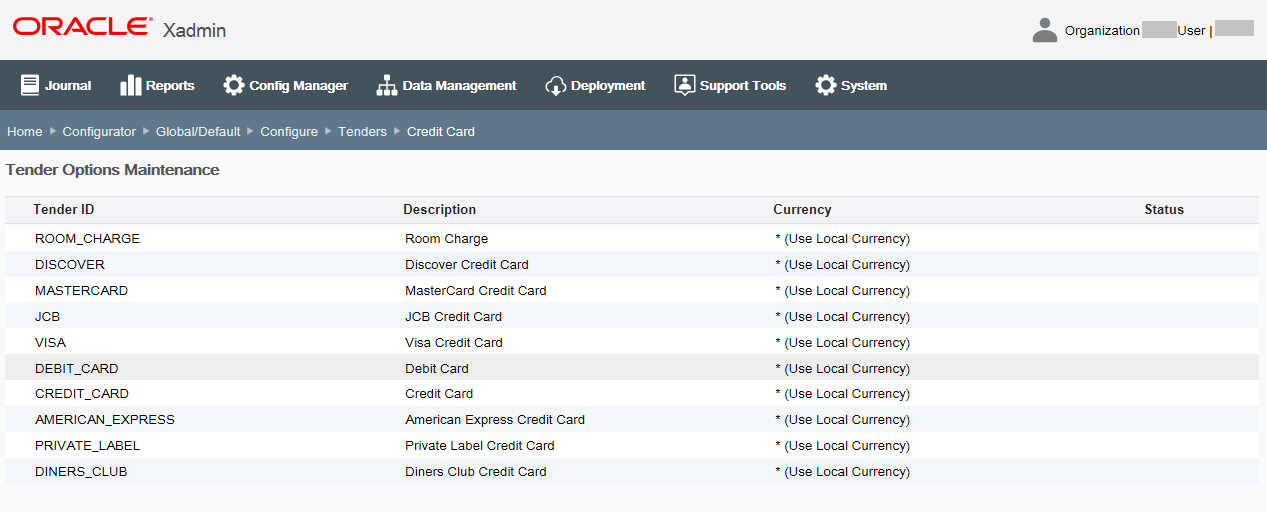The width and height of the screenshot is (1267, 512).
Task: Click Diners Club Credit Card description
Action: click(x=476, y=472)
